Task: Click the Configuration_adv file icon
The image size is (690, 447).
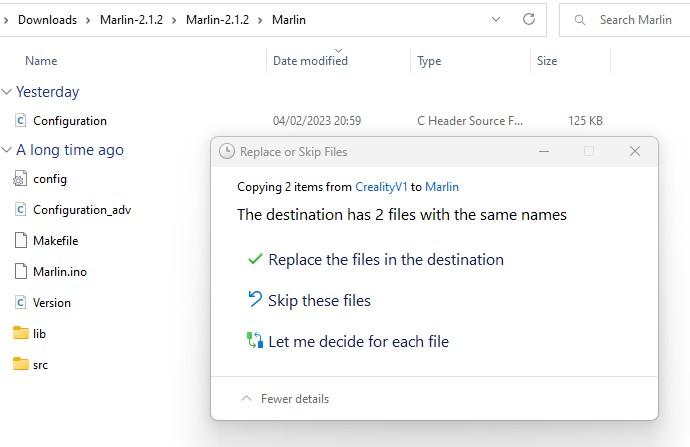Action: pos(21,210)
